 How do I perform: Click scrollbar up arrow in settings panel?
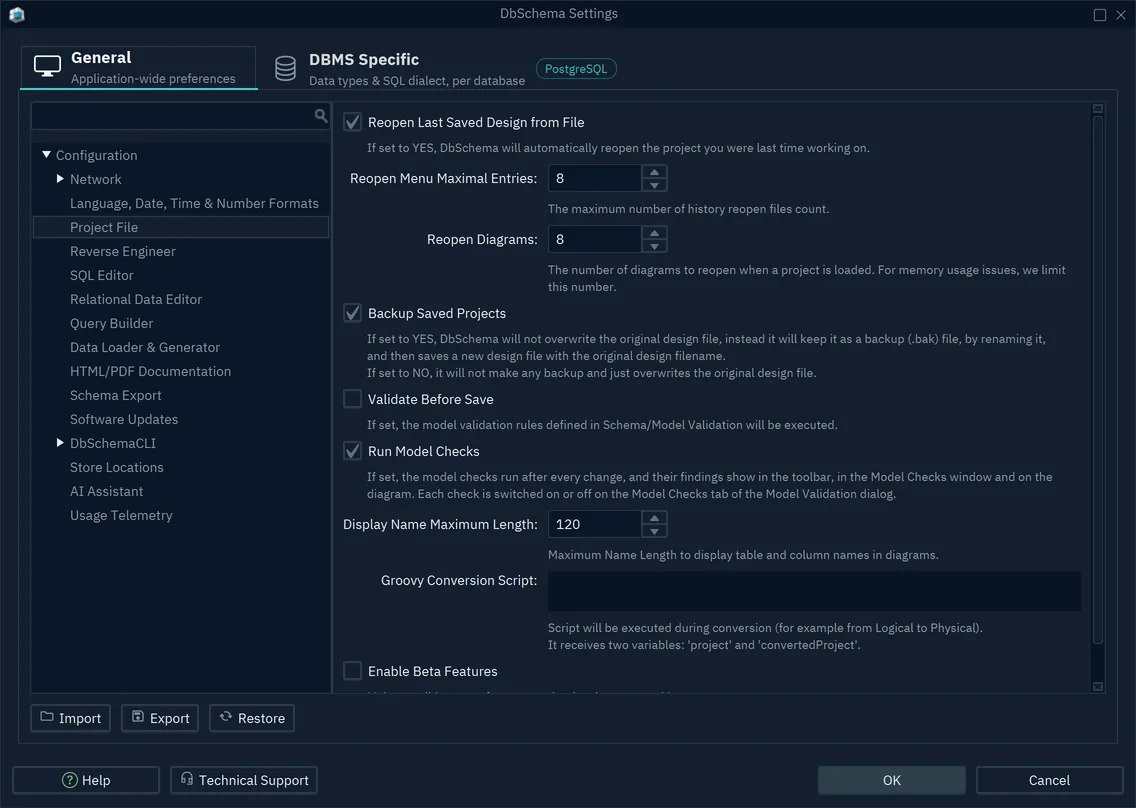tap(1098, 109)
